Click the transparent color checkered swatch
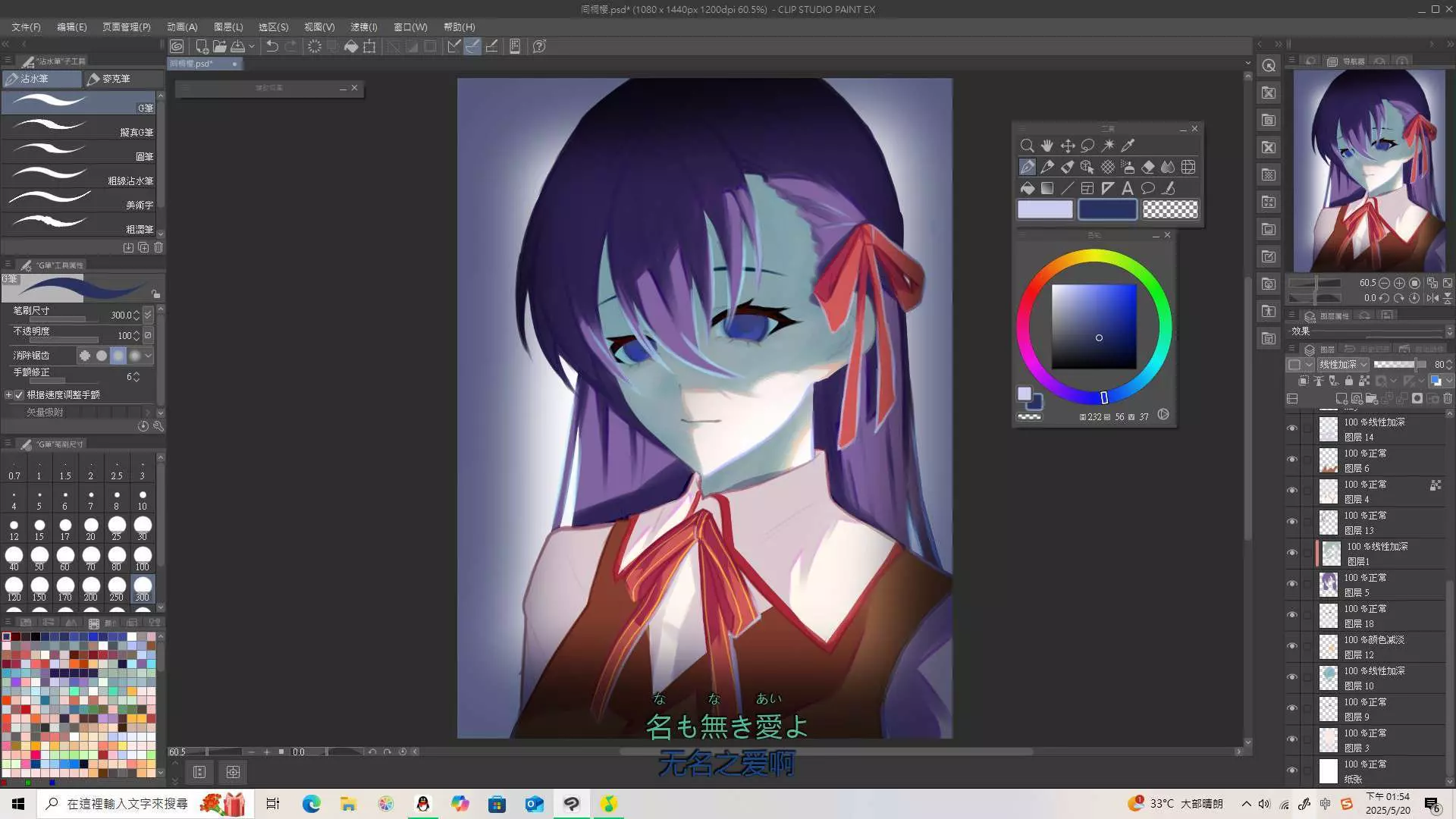 tap(1169, 209)
